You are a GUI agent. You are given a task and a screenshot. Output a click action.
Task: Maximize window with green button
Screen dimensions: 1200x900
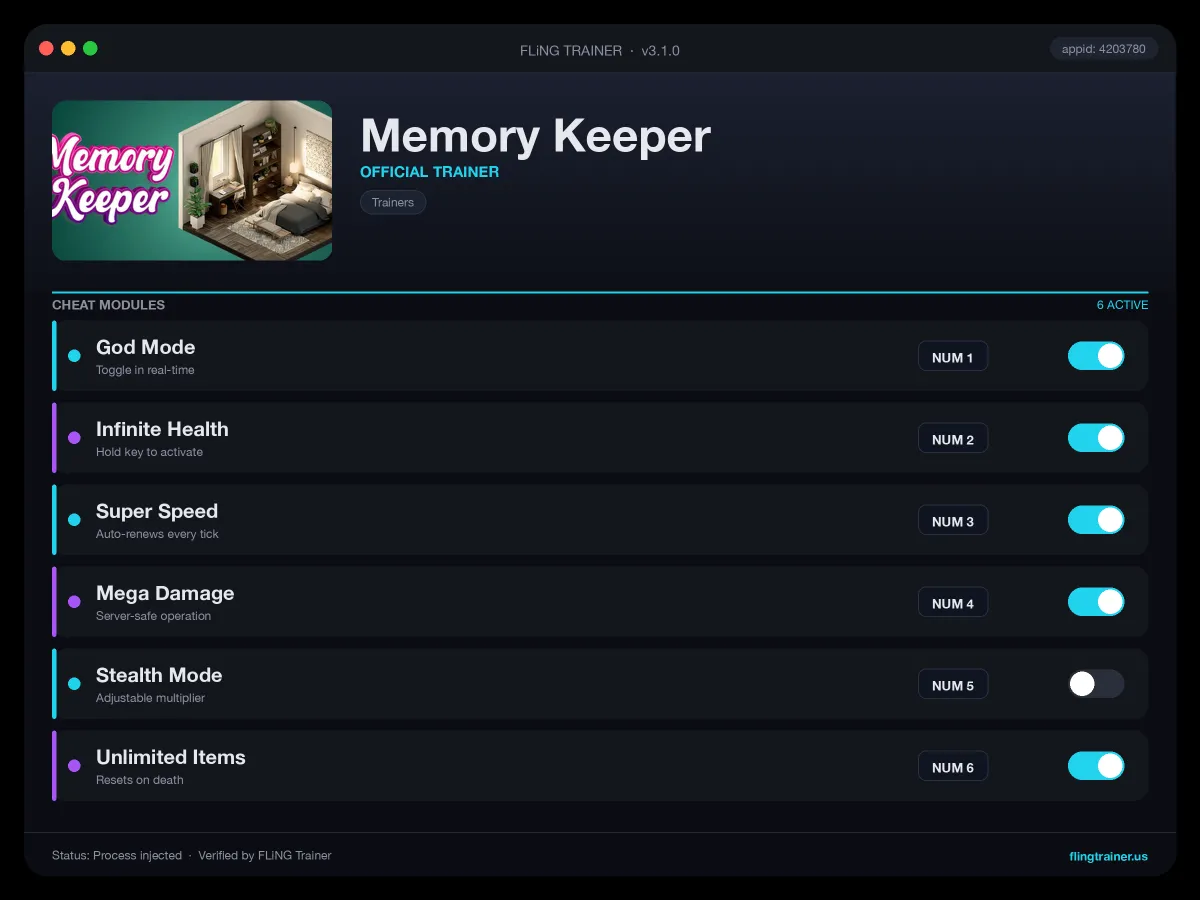pyautogui.click(x=90, y=48)
